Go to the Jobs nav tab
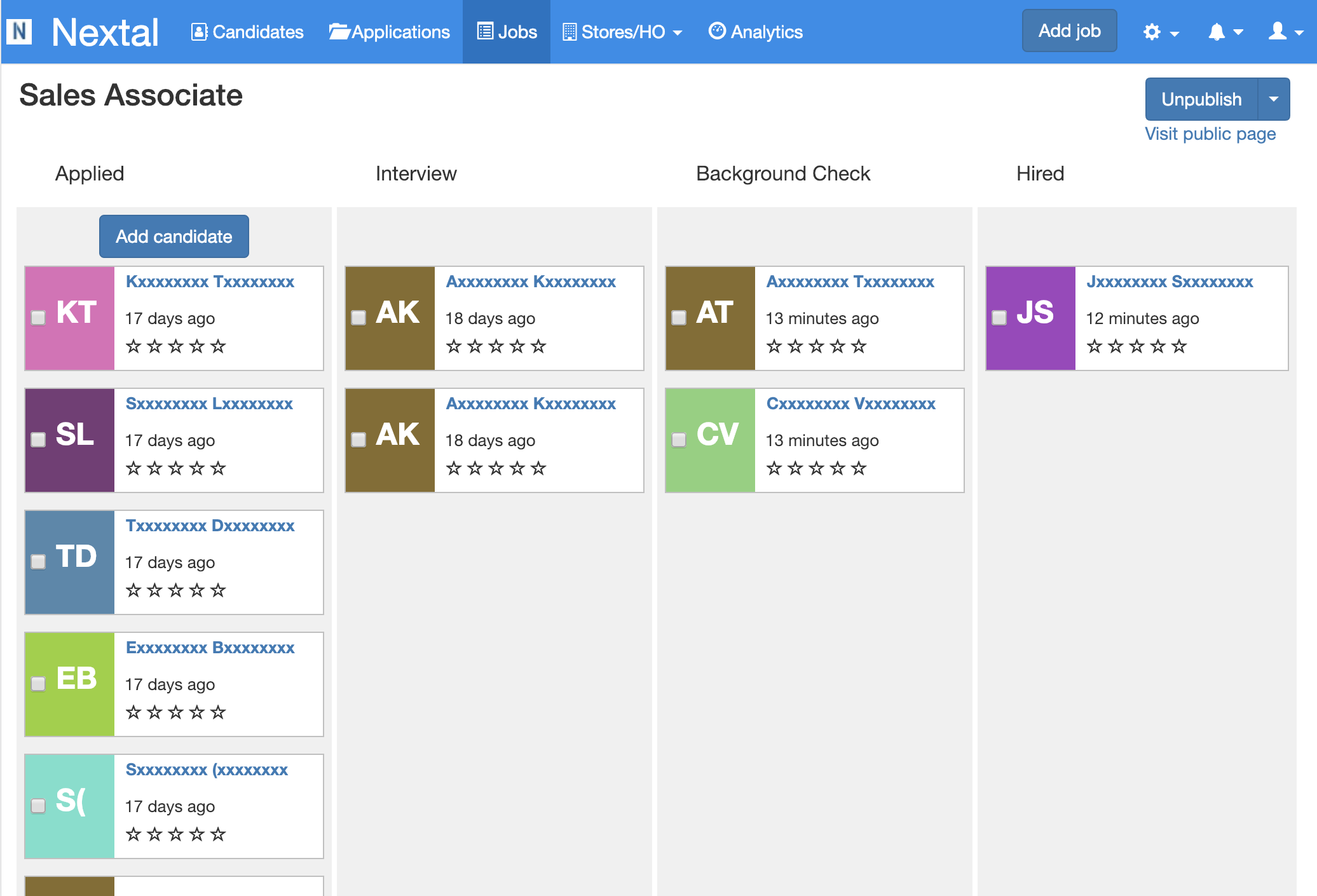The width and height of the screenshot is (1317, 896). (507, 32)
